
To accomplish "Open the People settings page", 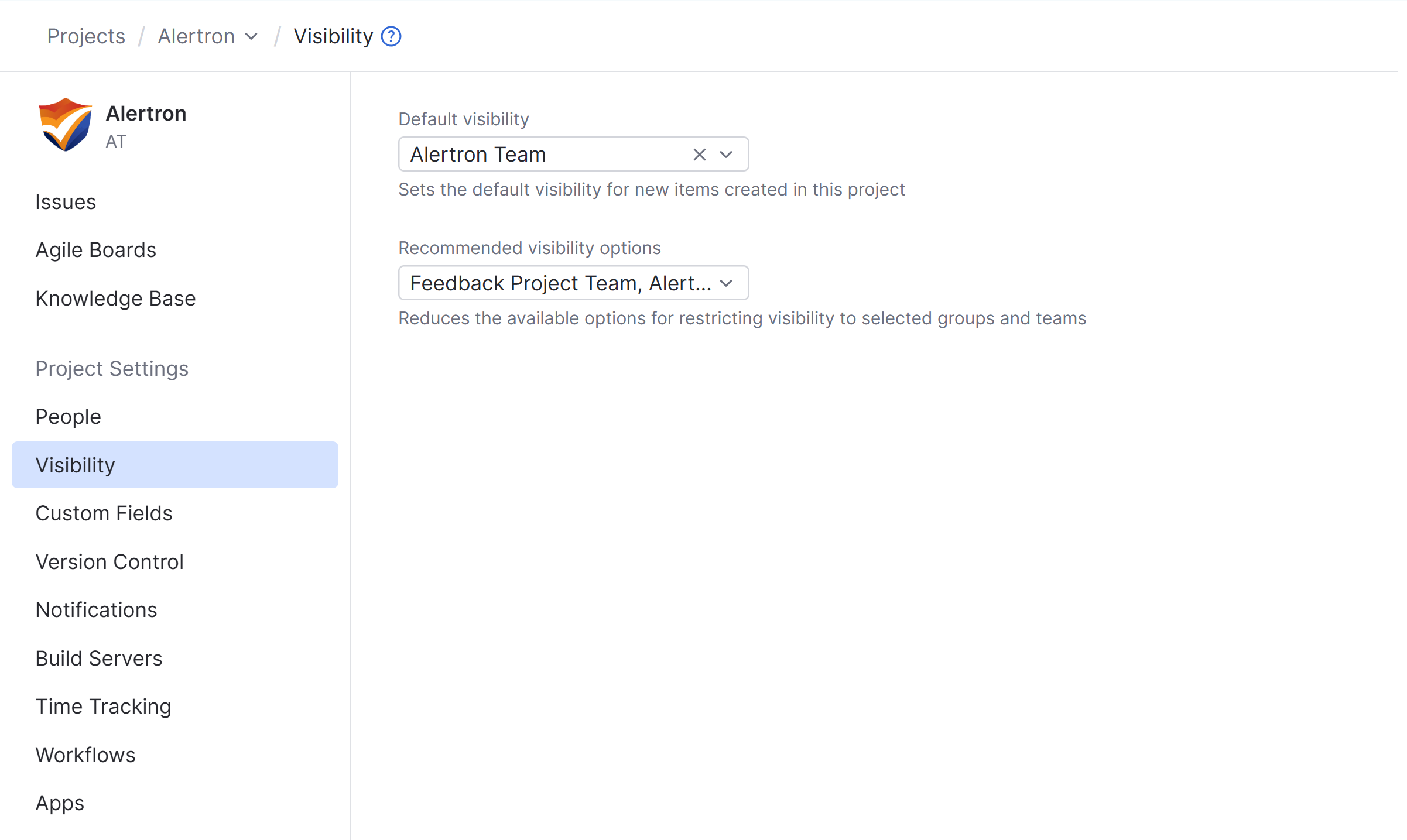I will pyautogui.click(x=68, y=416).
